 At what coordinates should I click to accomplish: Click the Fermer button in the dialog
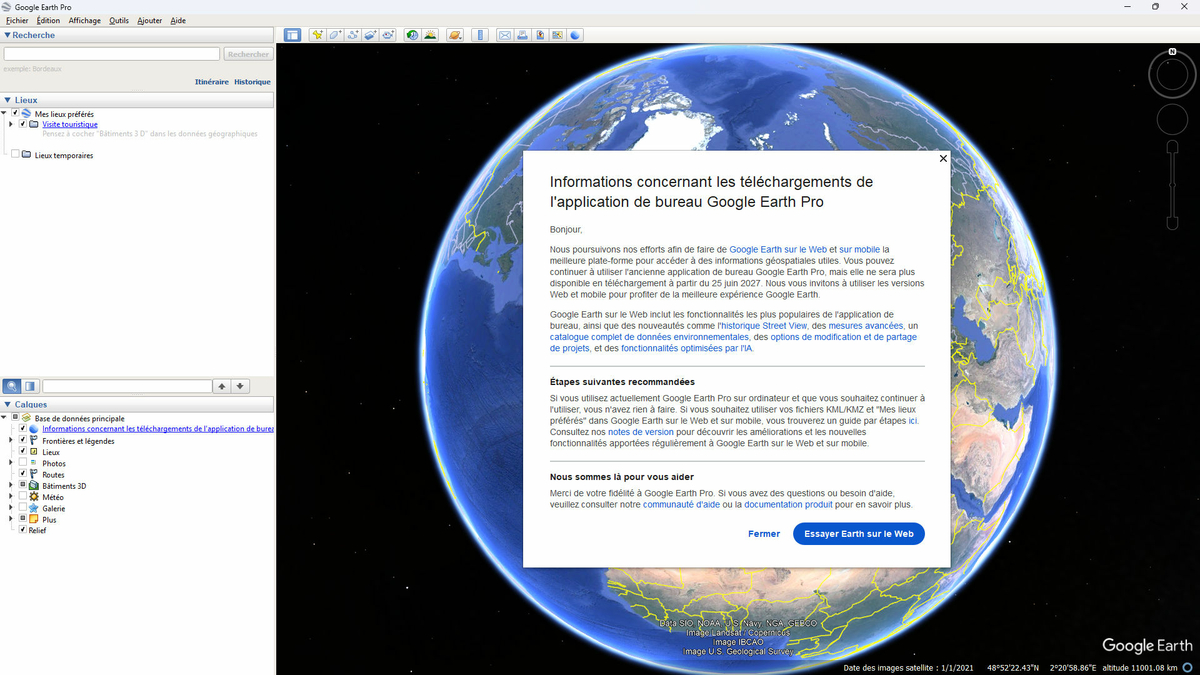coord(764,534)
